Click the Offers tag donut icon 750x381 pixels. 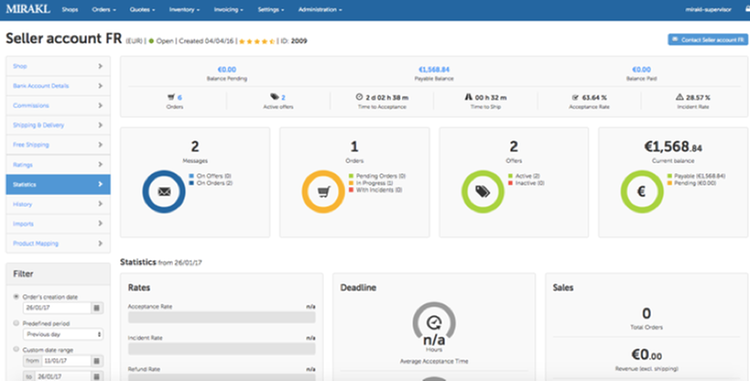coord(483,192)
